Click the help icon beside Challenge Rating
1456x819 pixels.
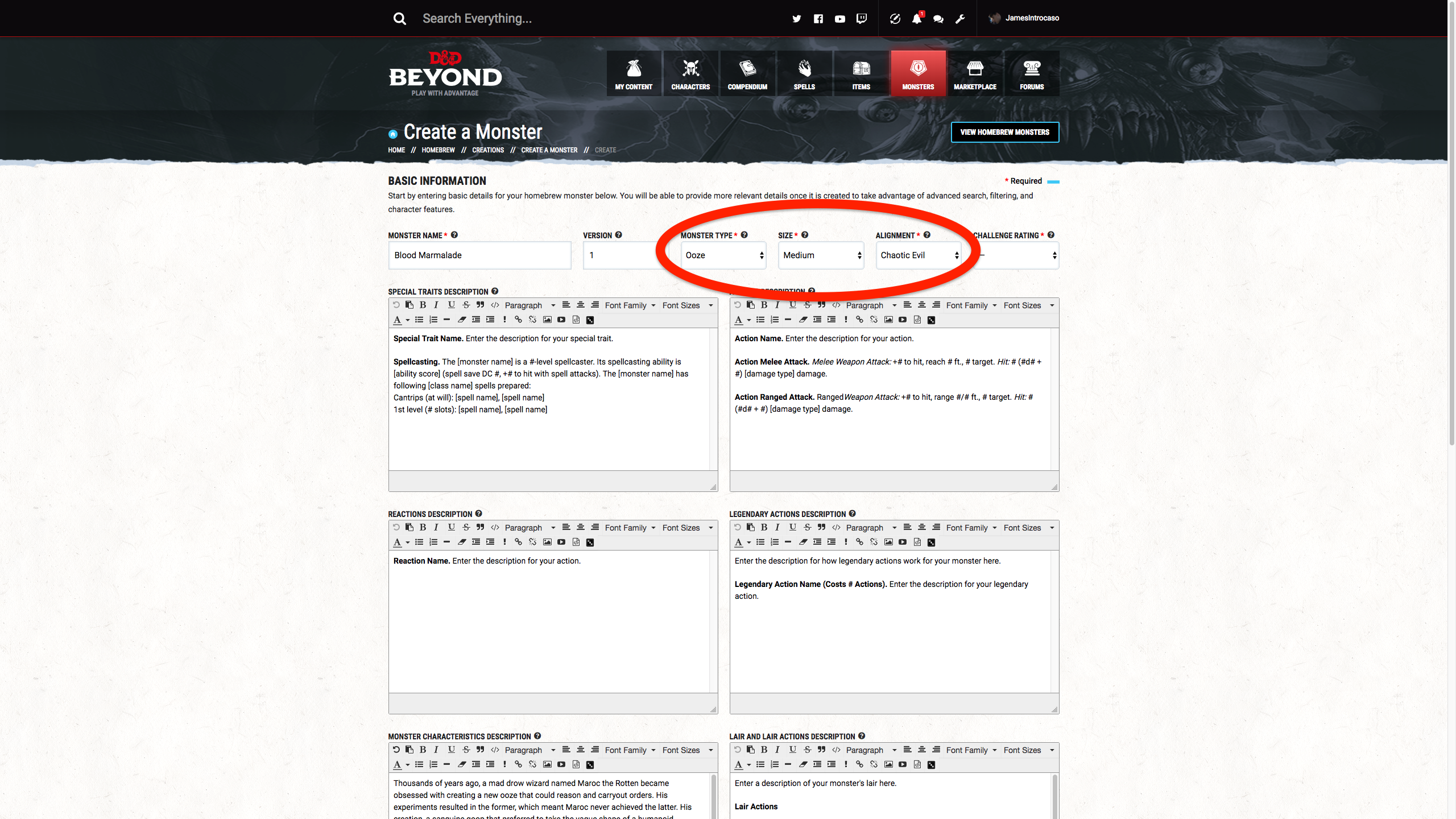[1051, 235]
